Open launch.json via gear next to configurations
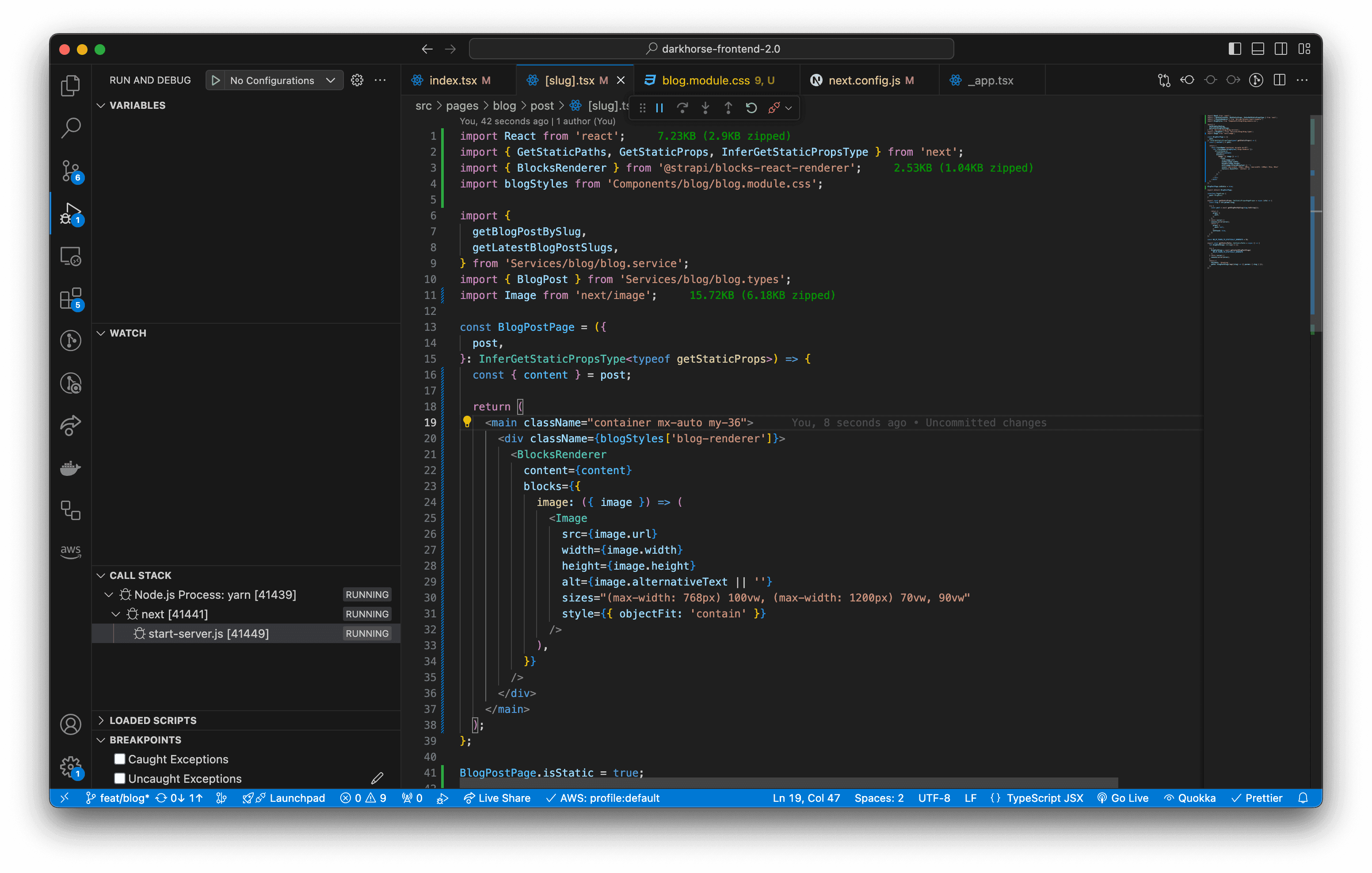Viewport: 1372px width, 873px height. (x=357, y=80)
